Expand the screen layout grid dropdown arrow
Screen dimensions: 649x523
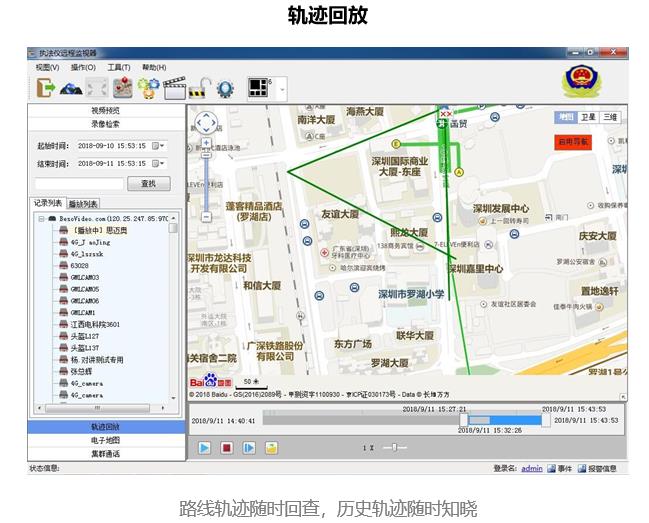(281, 88)
